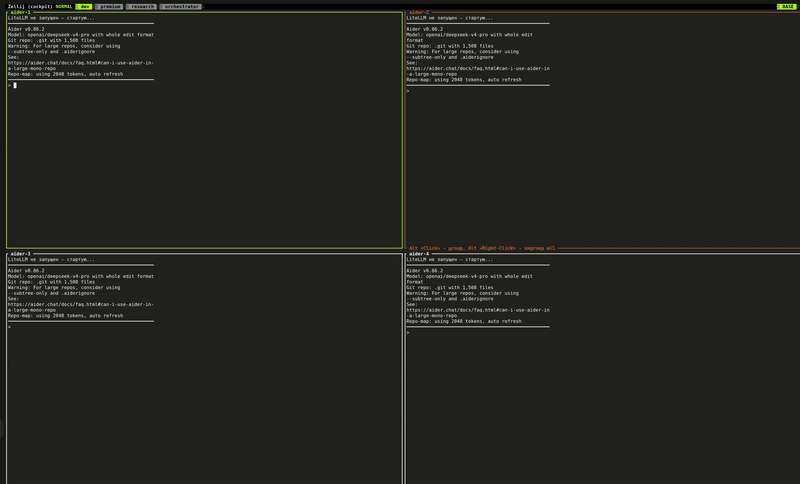Click 'Aider v0.86.2' in aider-2 pane

[x=424, y=29]
